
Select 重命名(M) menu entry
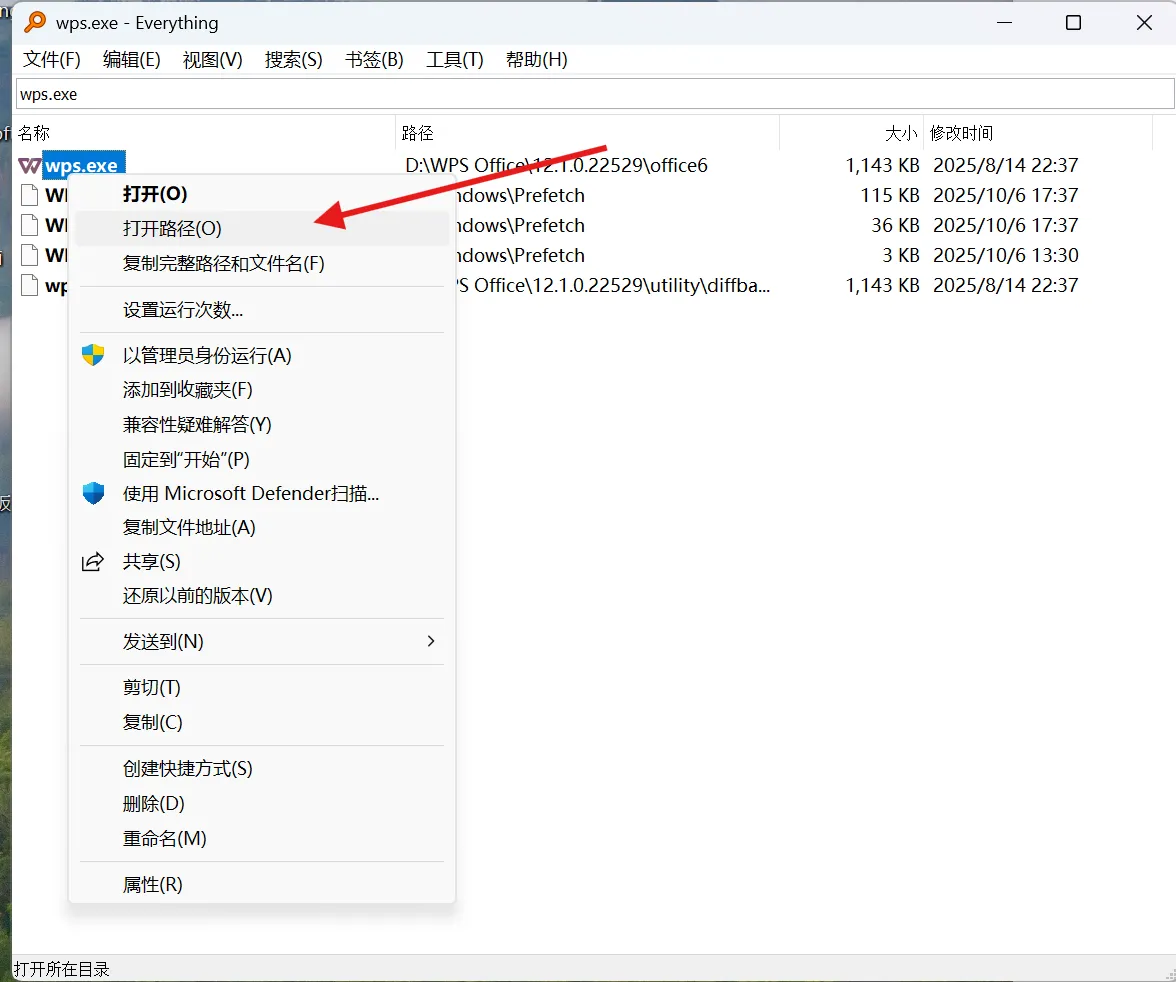tap(262, 838)
